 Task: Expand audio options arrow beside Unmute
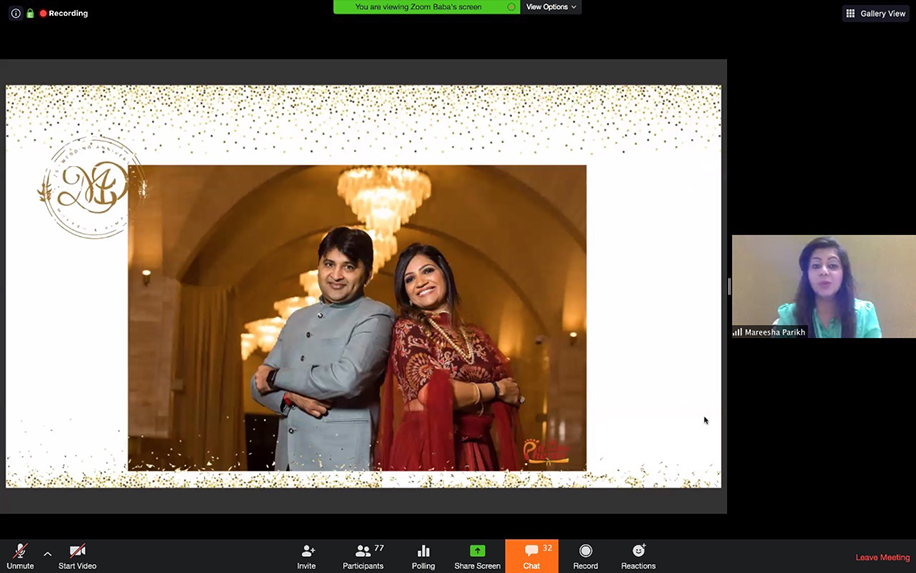(x=47, y=553)
